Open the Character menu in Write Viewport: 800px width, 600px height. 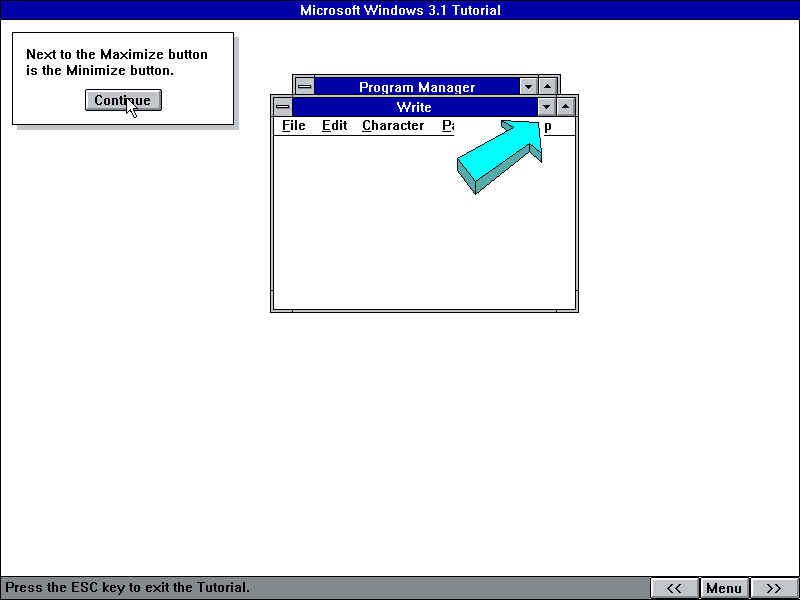click(x=393, y=126)
